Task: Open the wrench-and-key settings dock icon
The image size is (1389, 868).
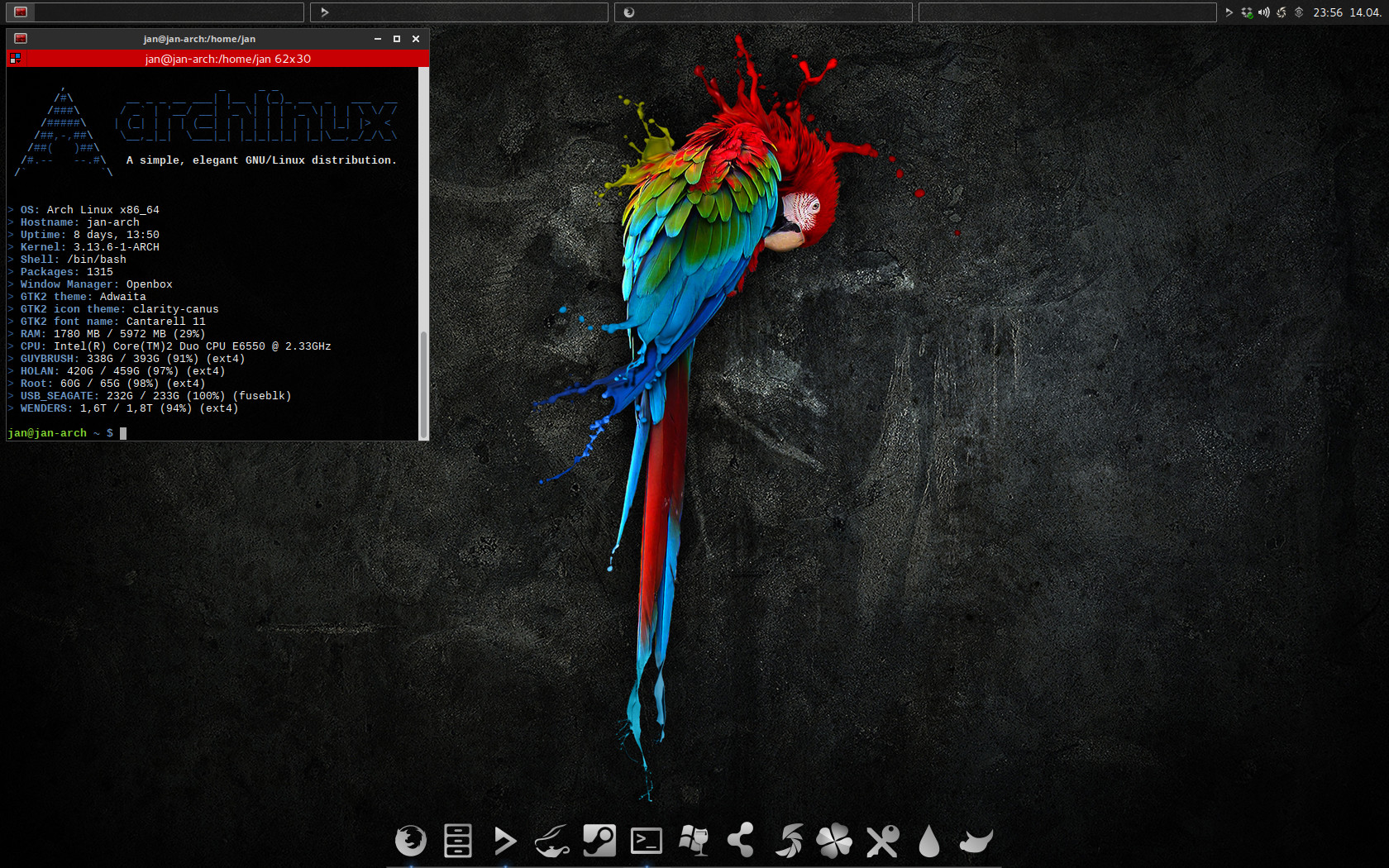Action: click(x=882, y=841)
